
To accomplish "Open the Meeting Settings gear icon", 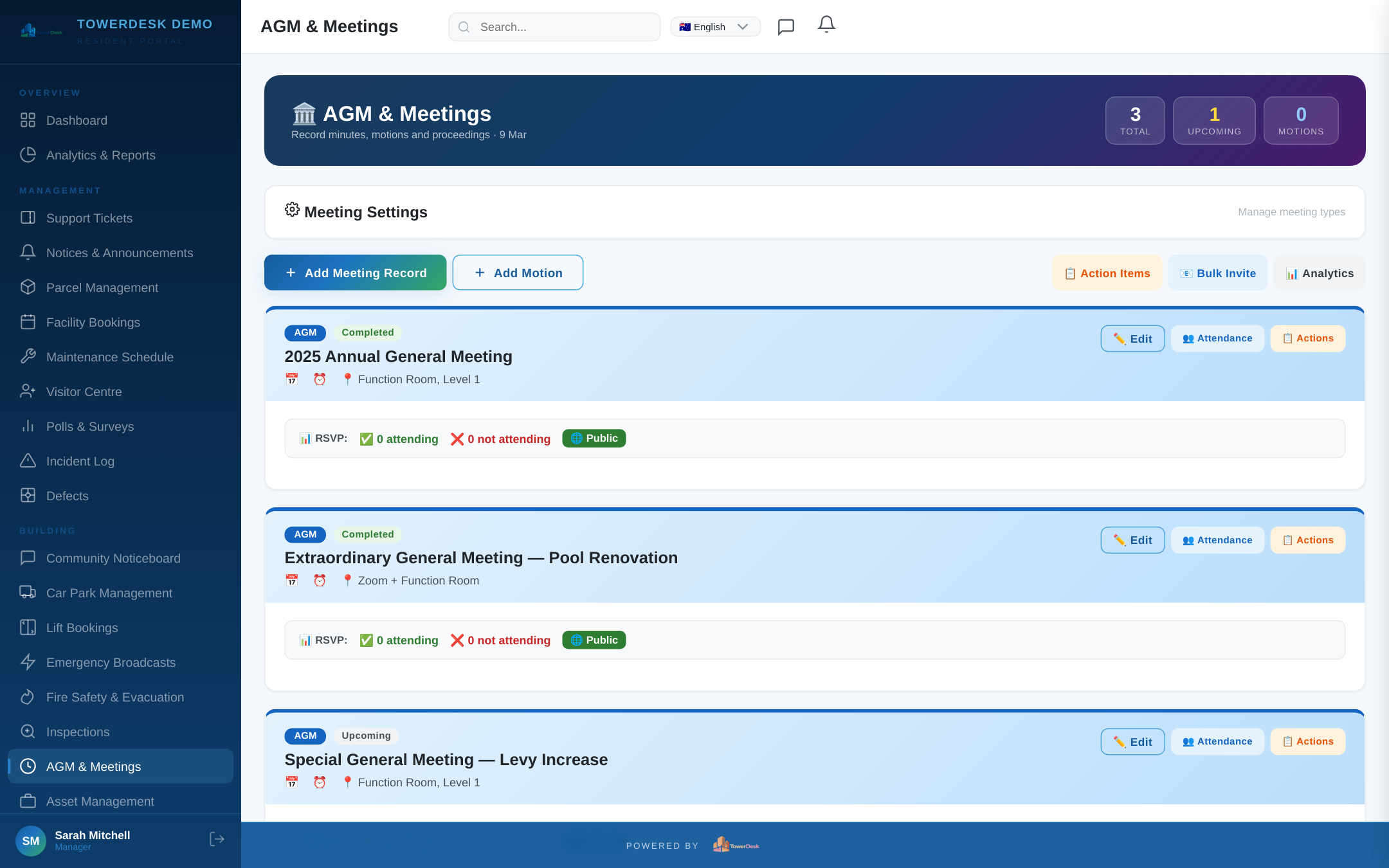I will tap(292, 210).
